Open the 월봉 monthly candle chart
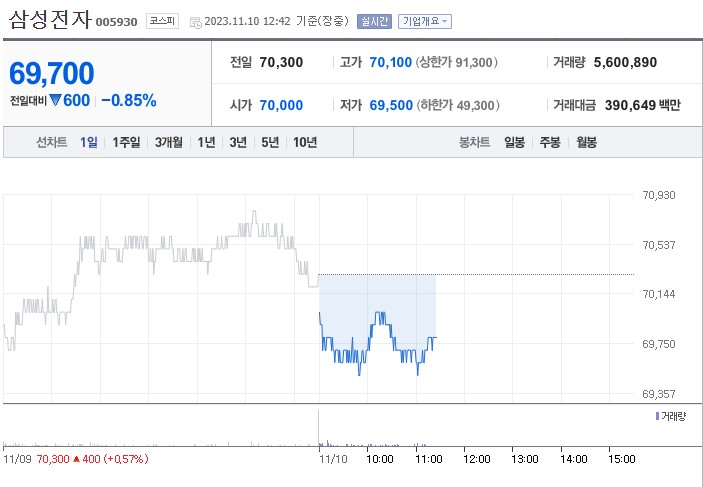 coord(586,142)
